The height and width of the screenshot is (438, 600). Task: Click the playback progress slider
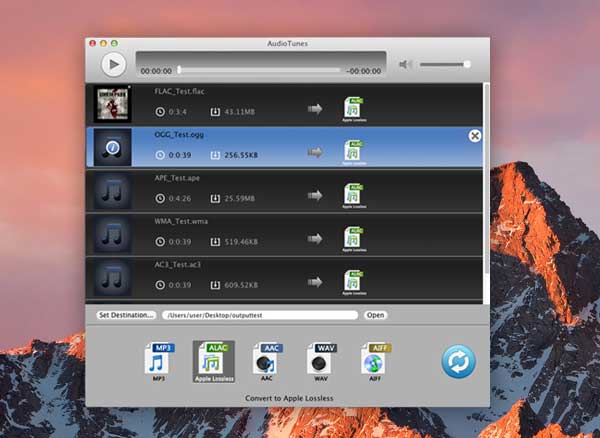(259, 70)
